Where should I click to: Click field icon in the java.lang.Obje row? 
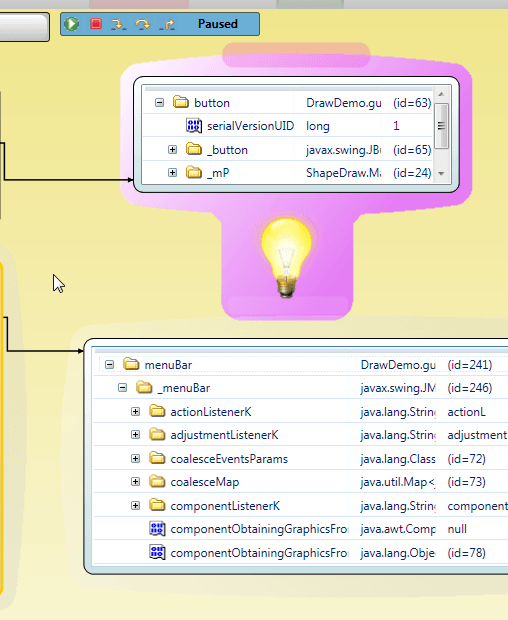point(157,552)
